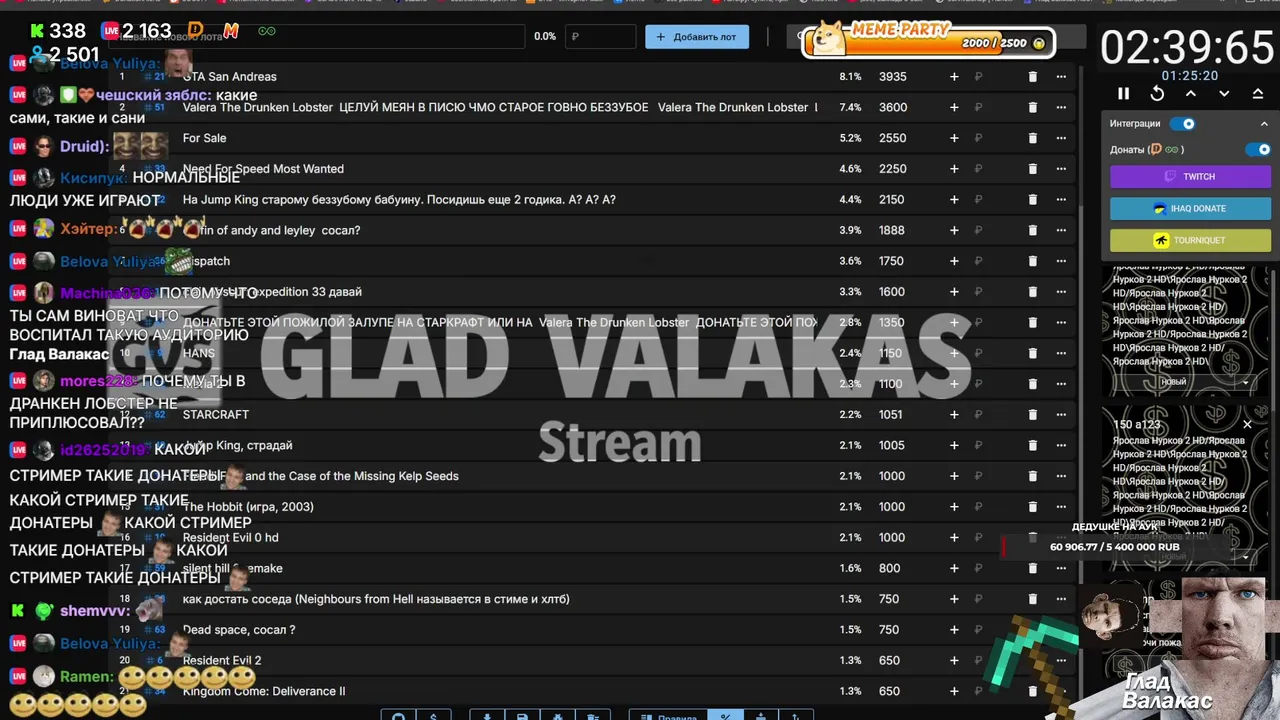Click chat username shemvvv
Screen dimensions: 1280x720
tap(95, 610)
